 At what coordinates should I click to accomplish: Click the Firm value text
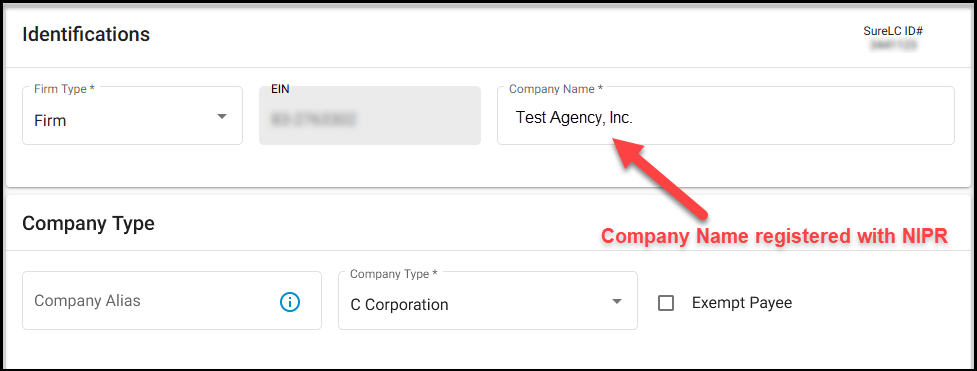click(x=50, y=120)
